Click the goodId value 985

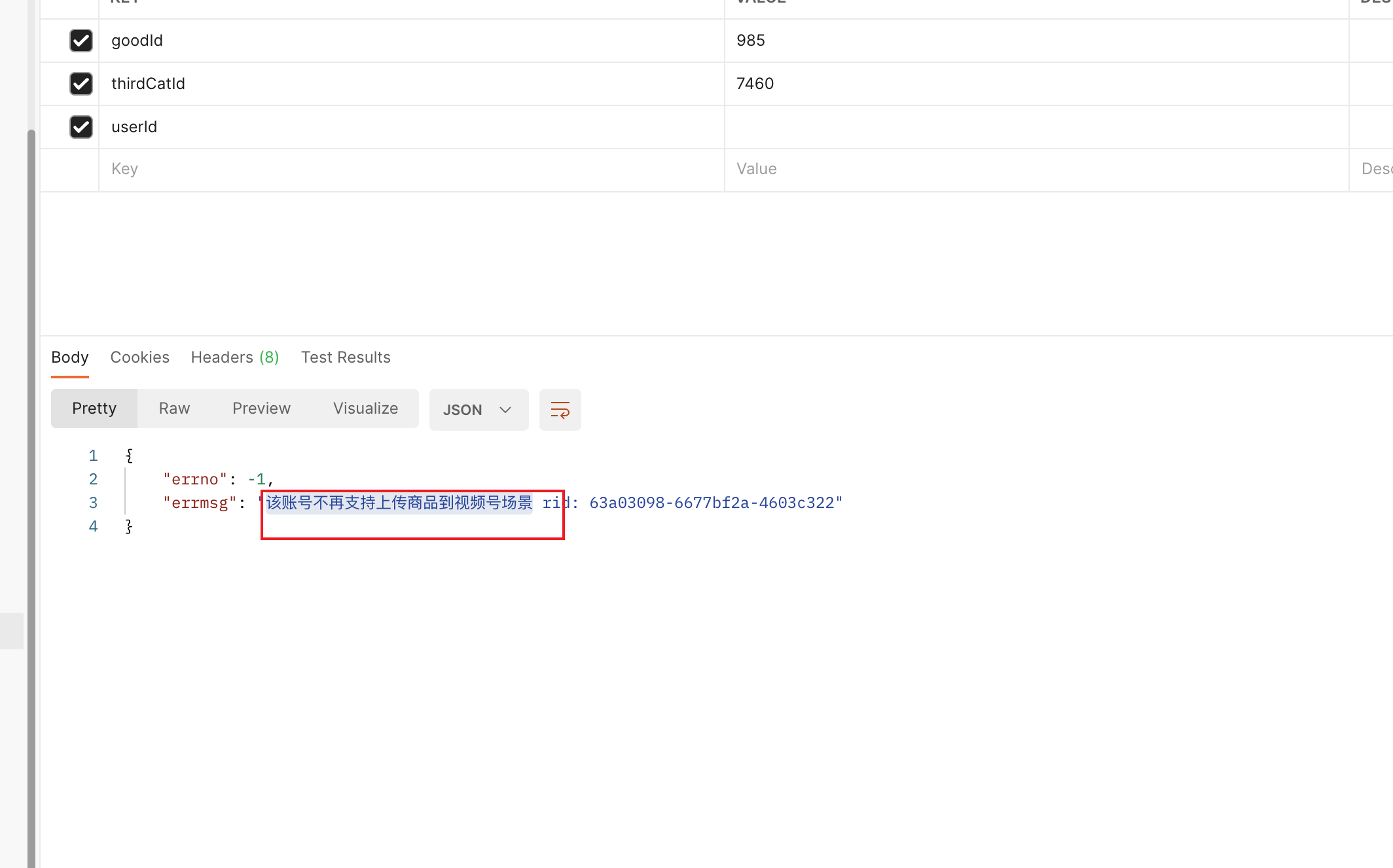click(751, 41)
